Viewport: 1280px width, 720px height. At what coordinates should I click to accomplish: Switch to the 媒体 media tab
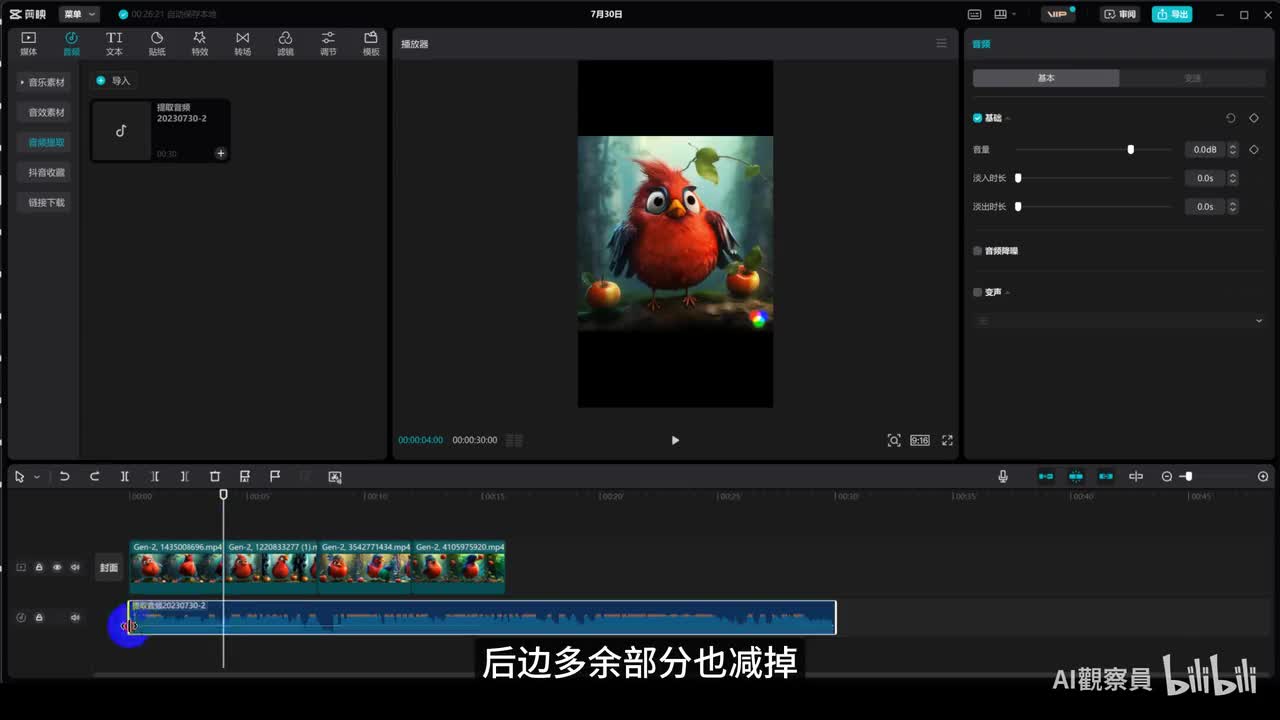28,43
